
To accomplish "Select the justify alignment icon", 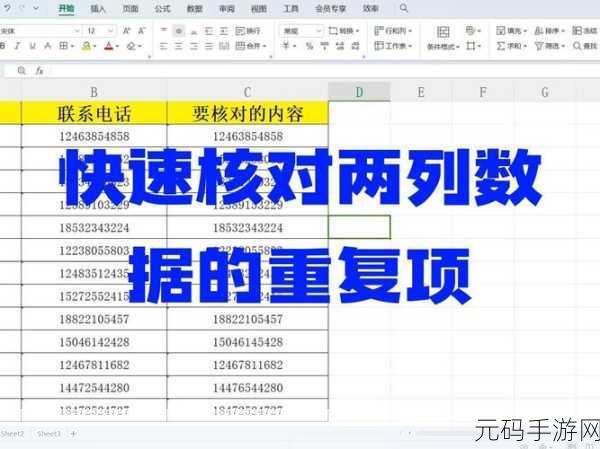I will click(x=209, y=46).
